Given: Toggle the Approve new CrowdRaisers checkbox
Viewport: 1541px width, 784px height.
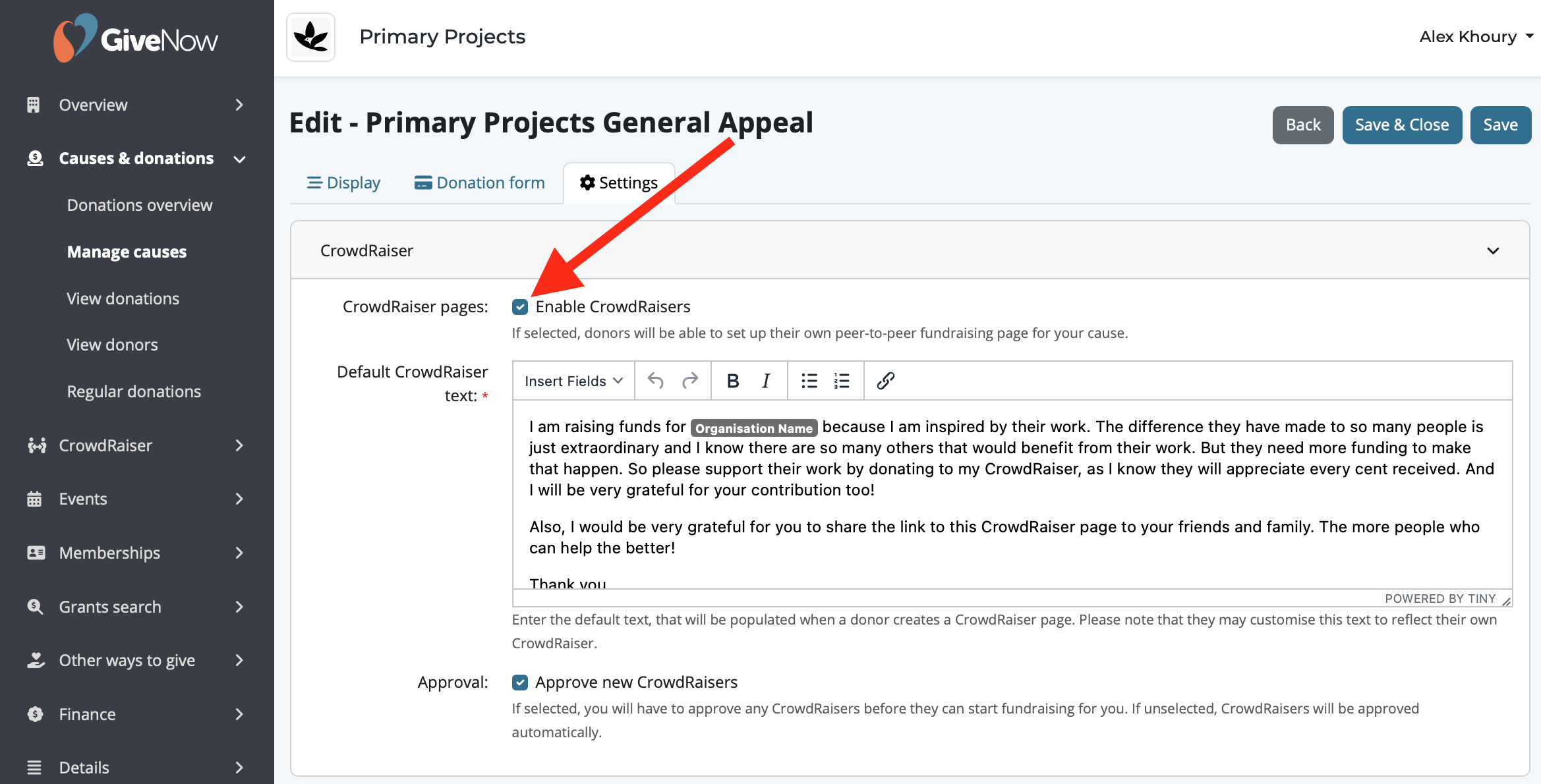Looking at the screenshot, I should click(x=520, y=682).
